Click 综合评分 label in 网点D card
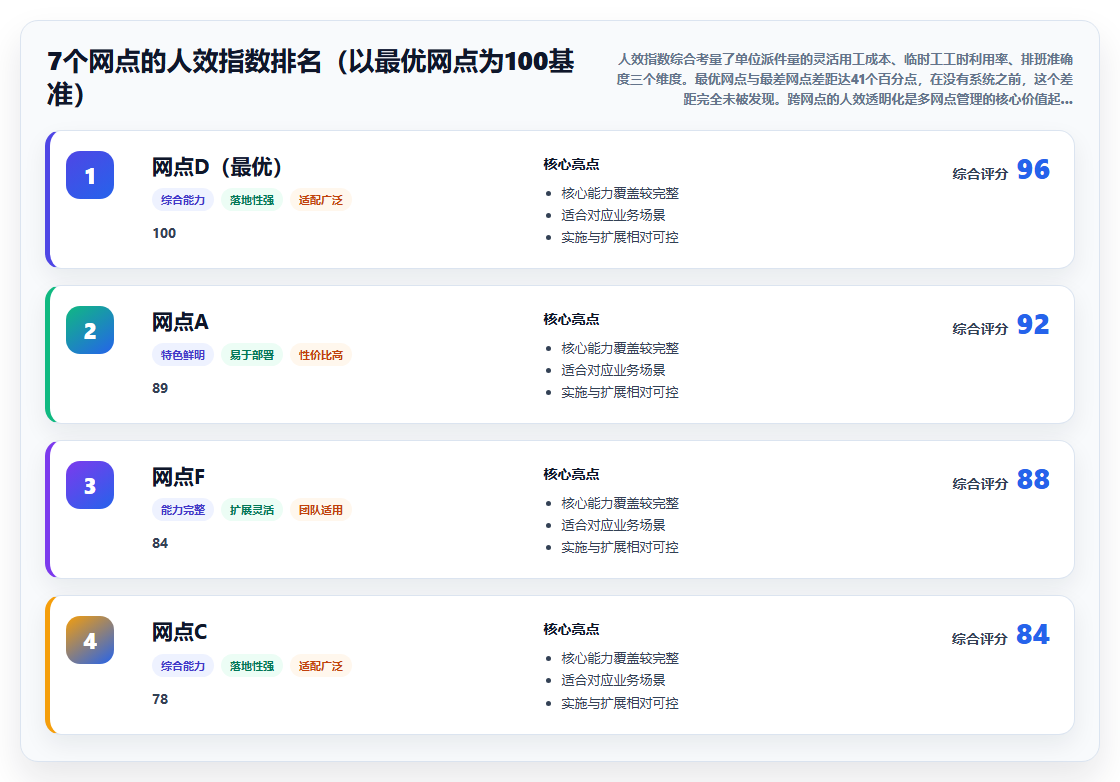 coord(980,174)
